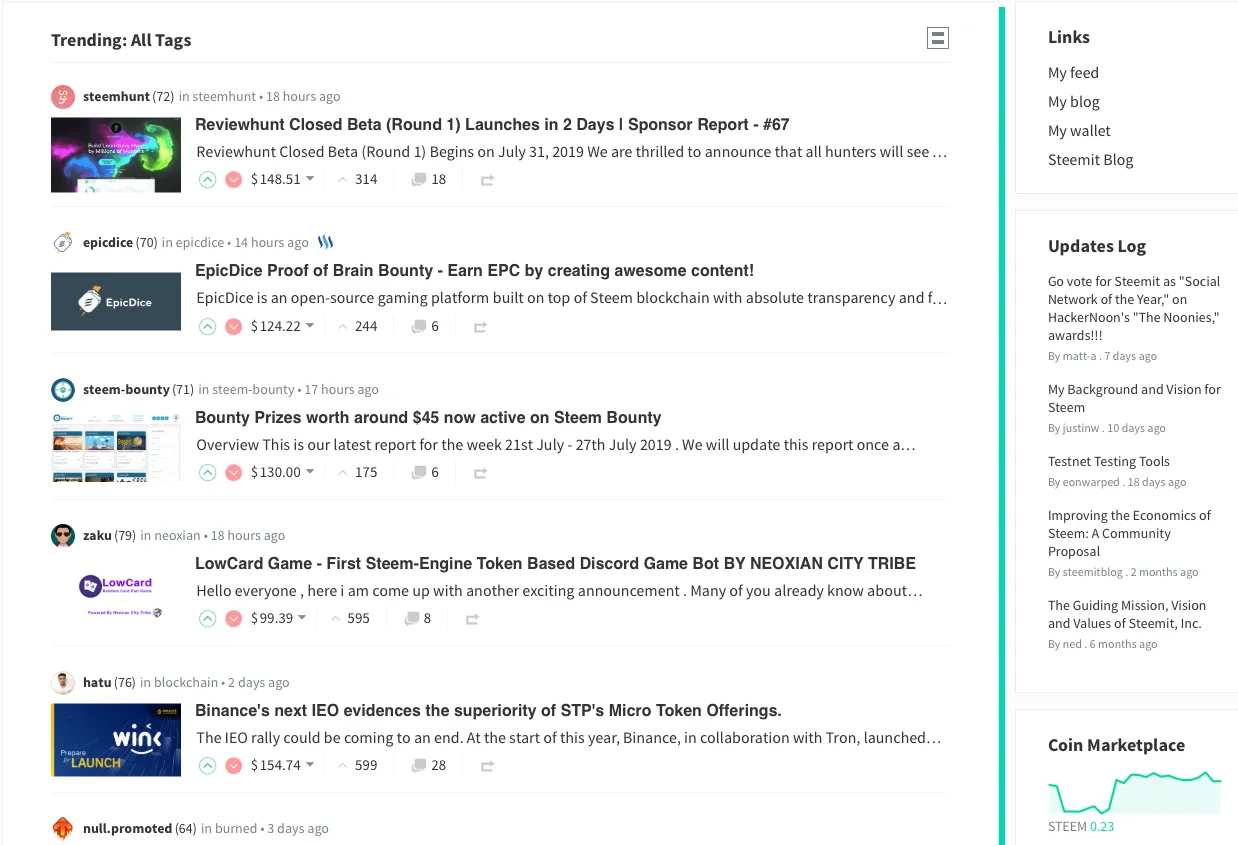
Task: Open comments icon on Bounty Prizes post
Action: click(x=419, y=472)
